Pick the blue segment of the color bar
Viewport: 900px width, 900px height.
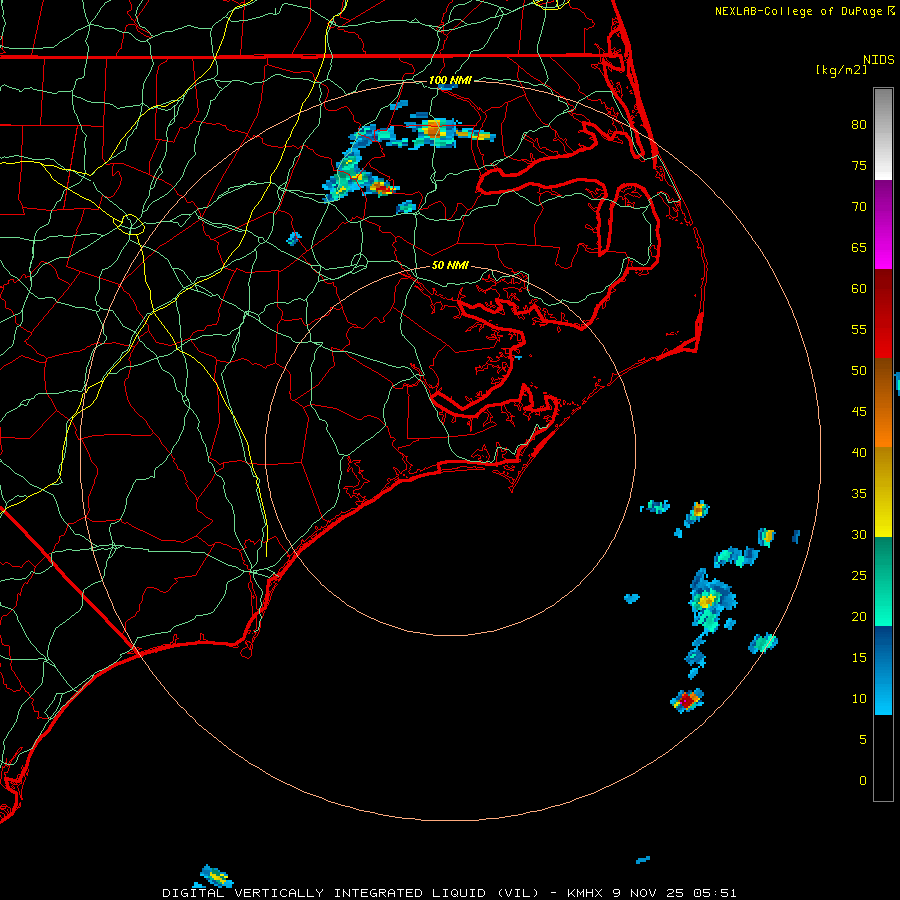(x=883, y=670)
